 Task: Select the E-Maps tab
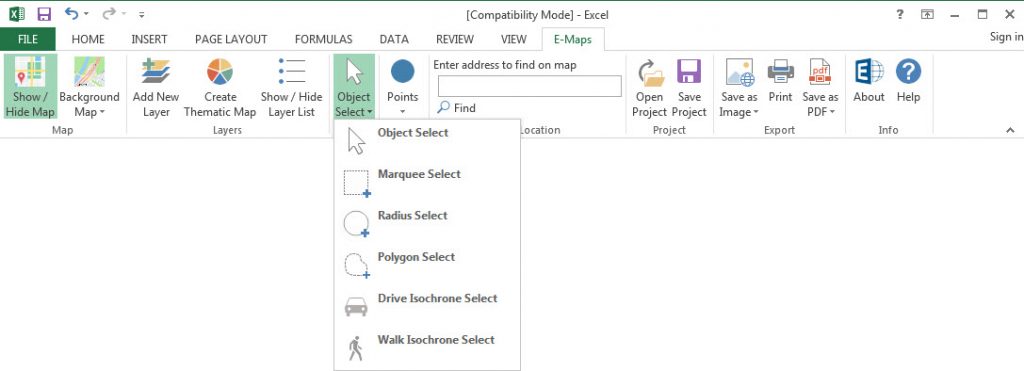pos(573,39)
